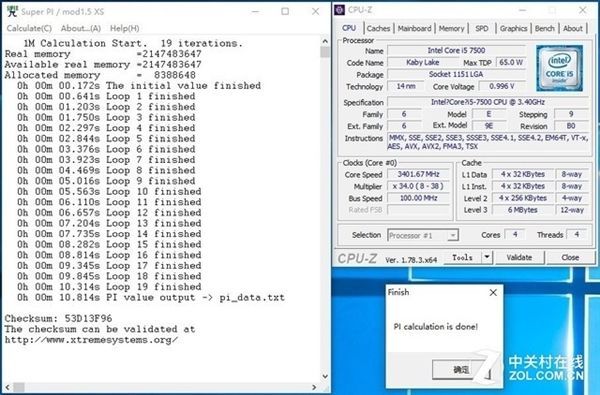Switch to the Caches tab
This screenshot has width=600, height=395.
pos(378,28)
